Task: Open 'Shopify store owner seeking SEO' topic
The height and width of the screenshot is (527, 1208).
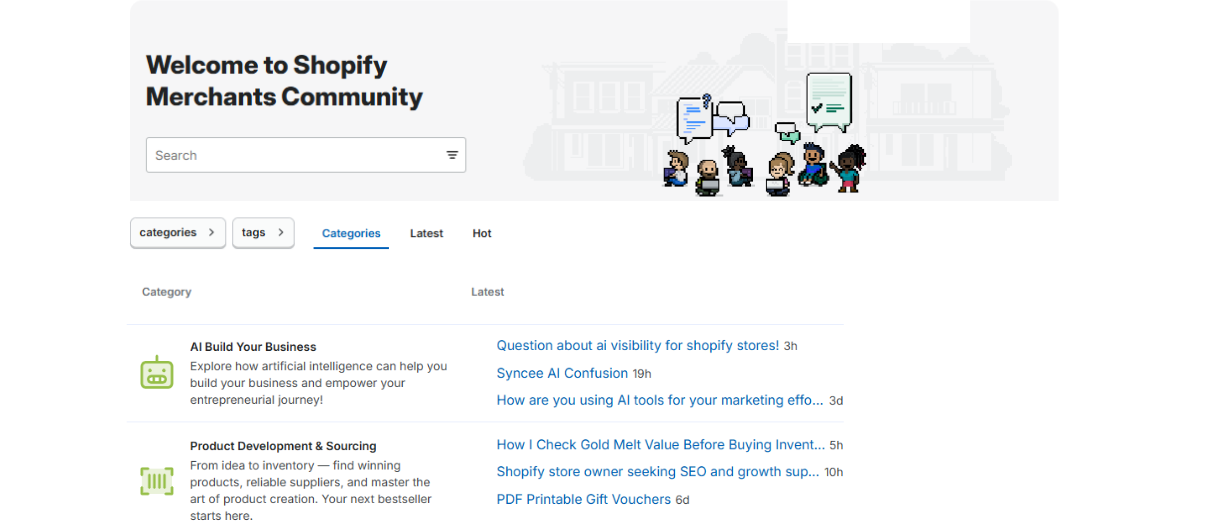Action: click(x=657, y=472)
